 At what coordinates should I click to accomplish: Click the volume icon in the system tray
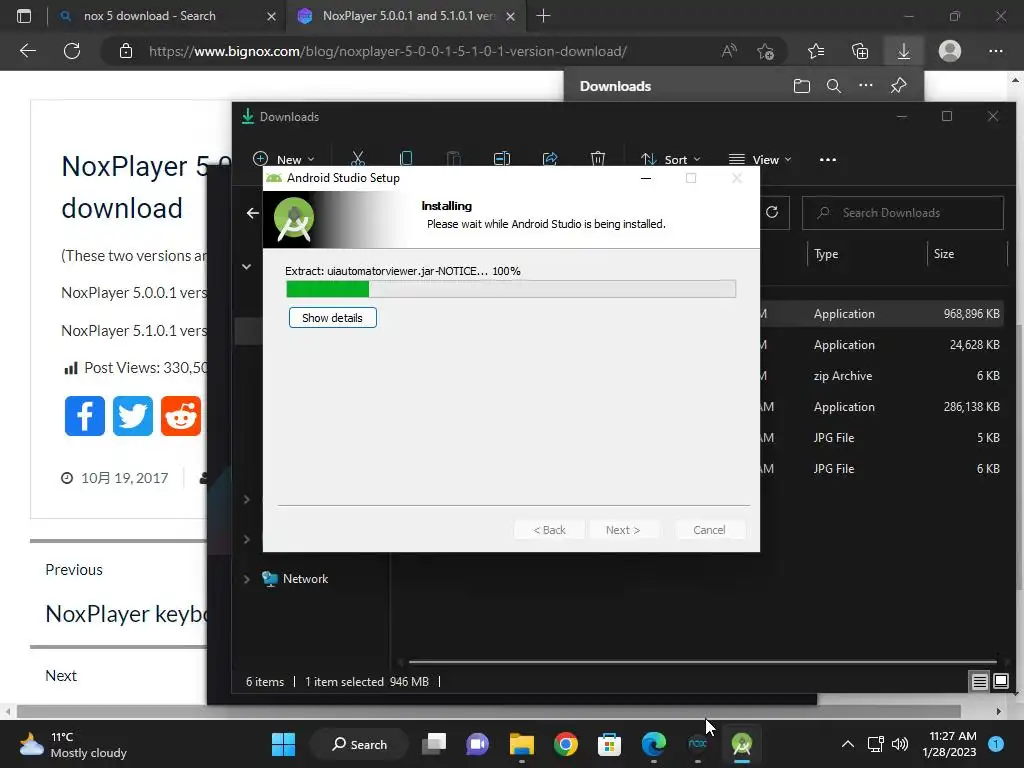(x=900, y=744)
